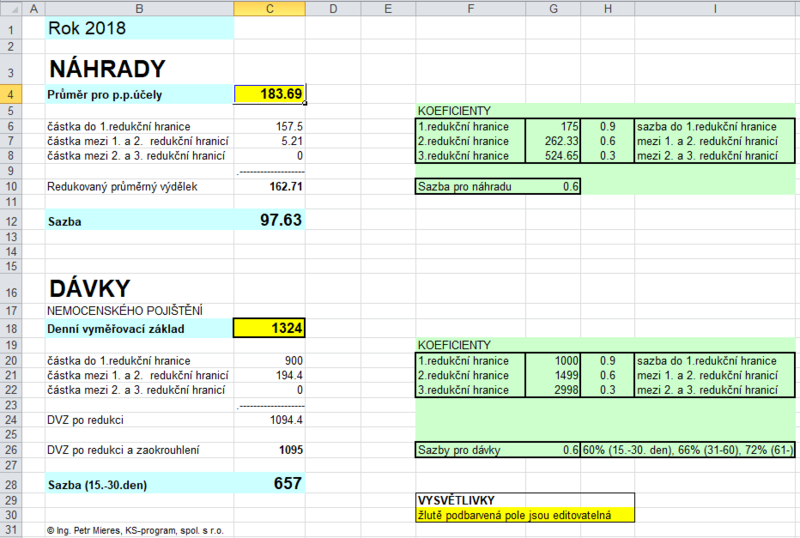Select column G header
The height and width of the screenshot is (538, 800).
(553, 9)
